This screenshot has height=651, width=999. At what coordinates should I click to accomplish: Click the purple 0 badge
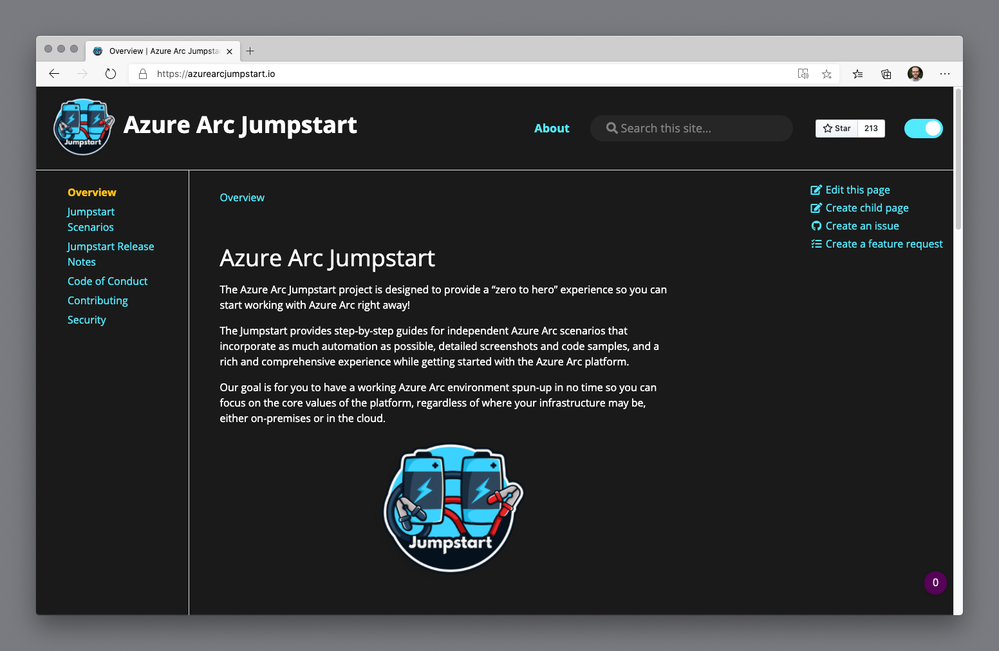(x=935, y=582)
